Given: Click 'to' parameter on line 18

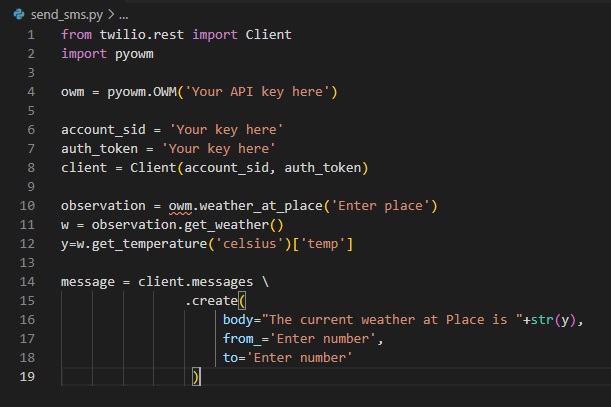Looking at the screenshot, I should coord(230,358).
